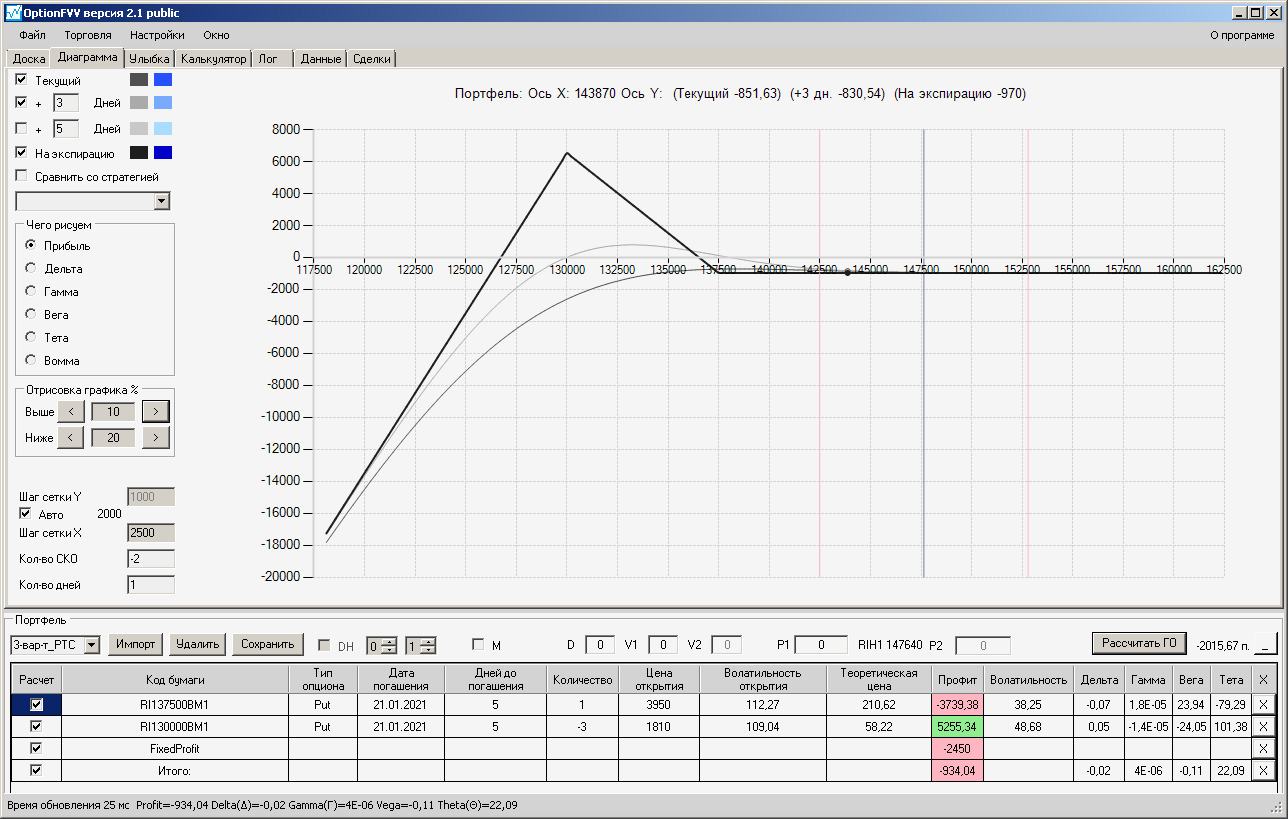Click the days field containing 3

65,102
